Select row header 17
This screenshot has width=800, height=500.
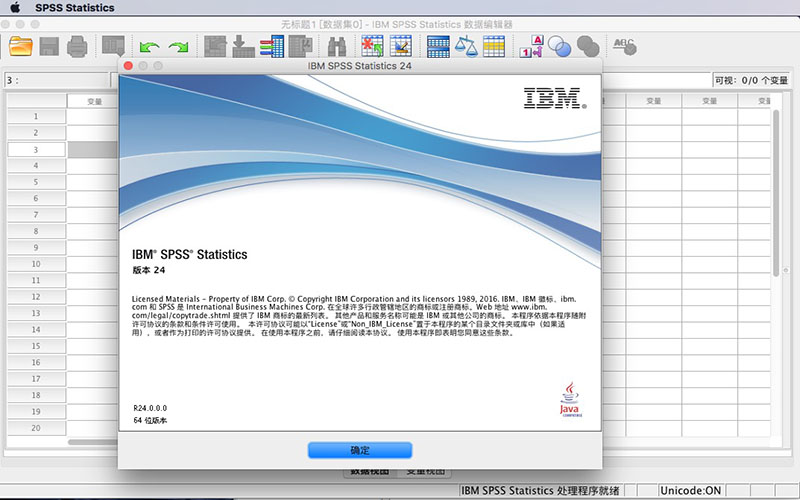pyautogui.click(x=36, y=379)
